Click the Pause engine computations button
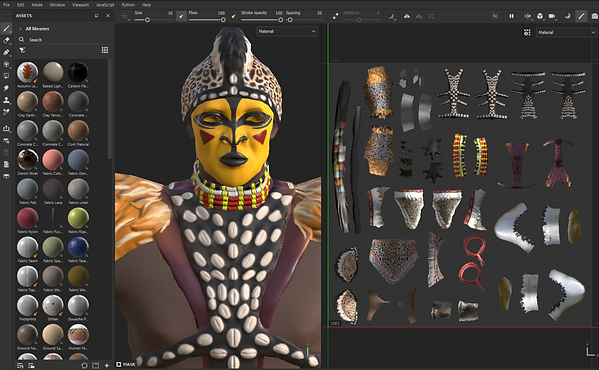 click(511, 16)
